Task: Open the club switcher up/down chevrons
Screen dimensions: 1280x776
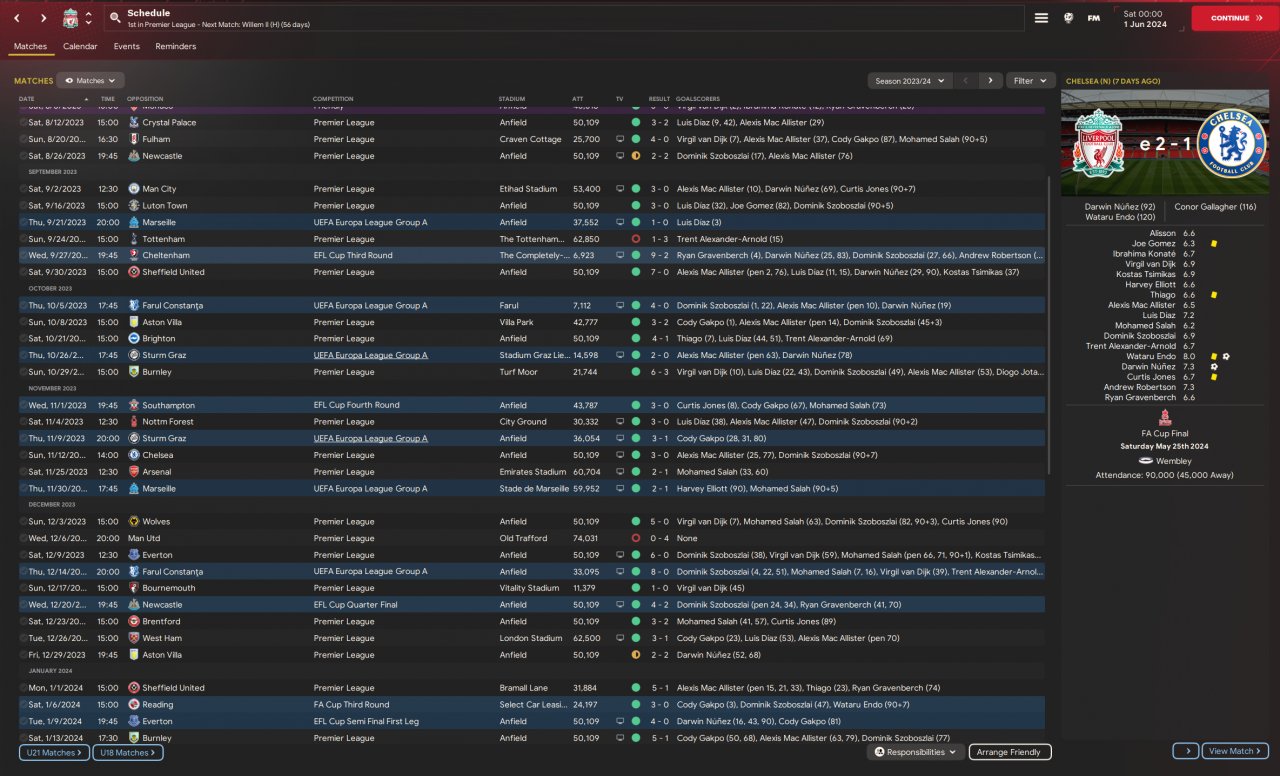Action: coord(88,18)
